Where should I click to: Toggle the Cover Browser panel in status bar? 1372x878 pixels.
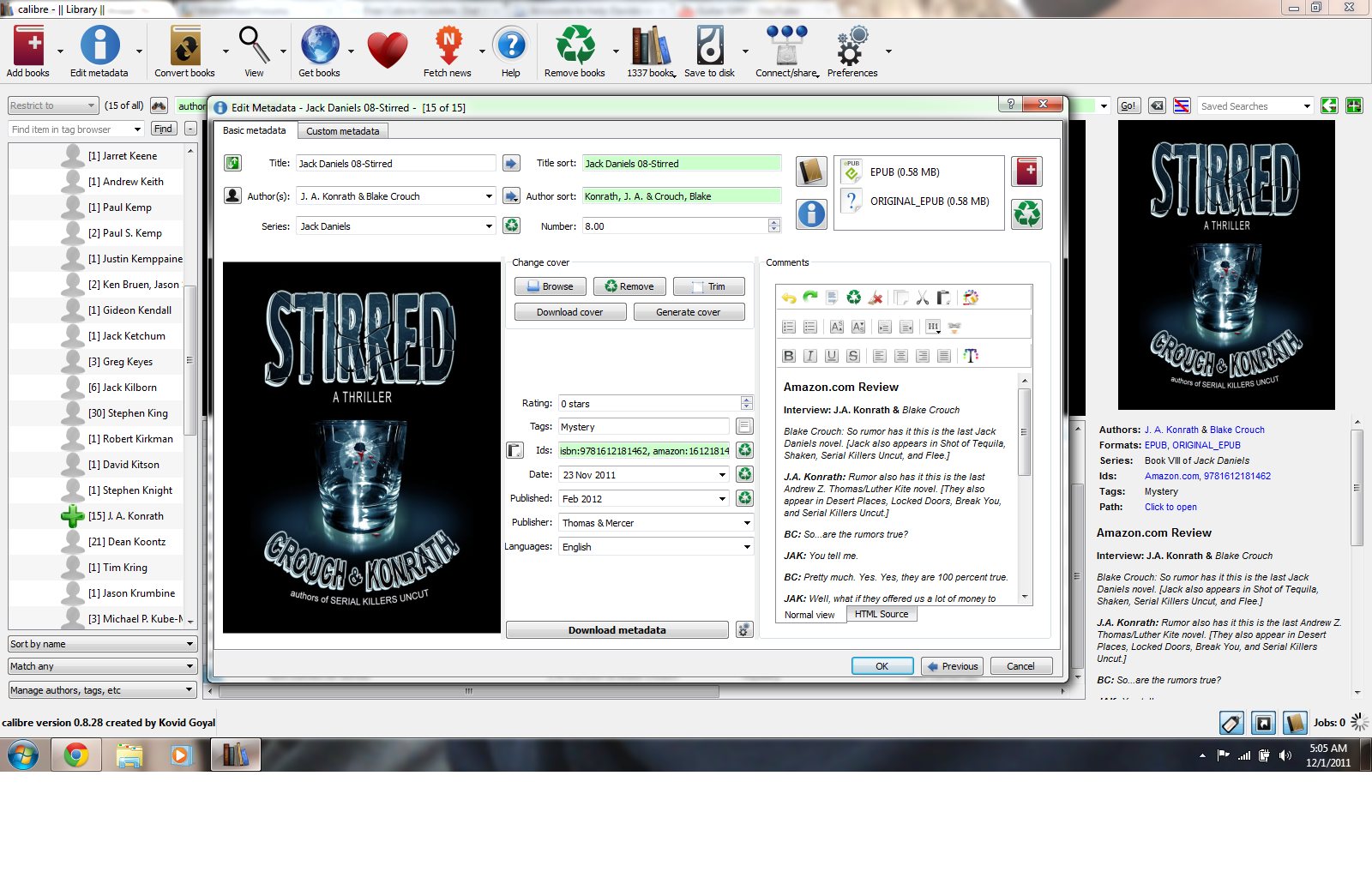point(1263,723)
